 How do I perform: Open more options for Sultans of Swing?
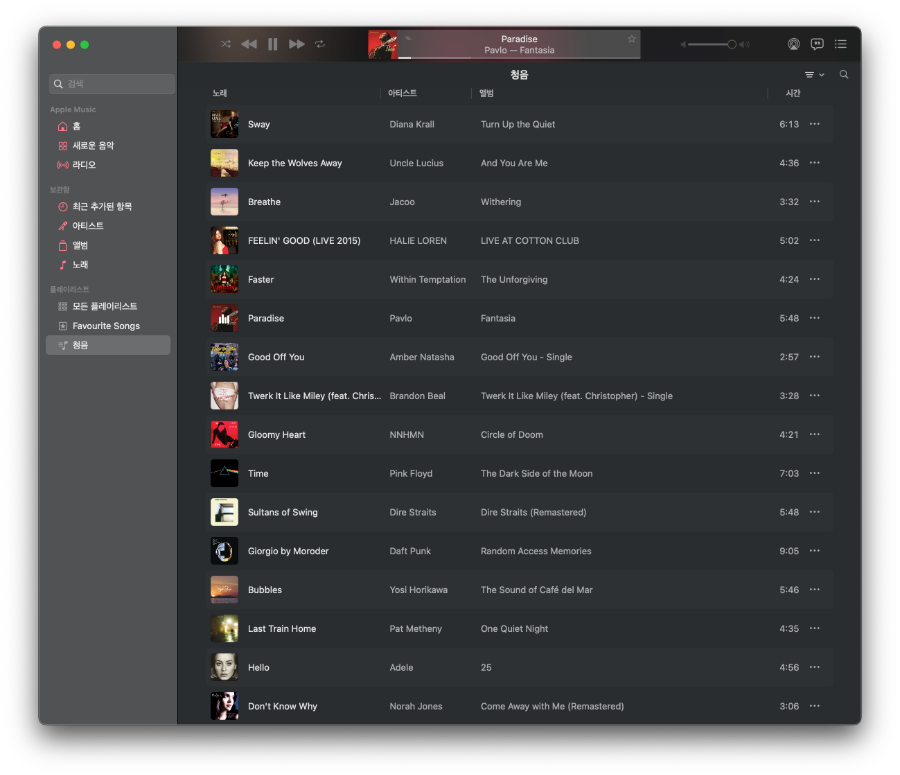click(x=814, y=512)
